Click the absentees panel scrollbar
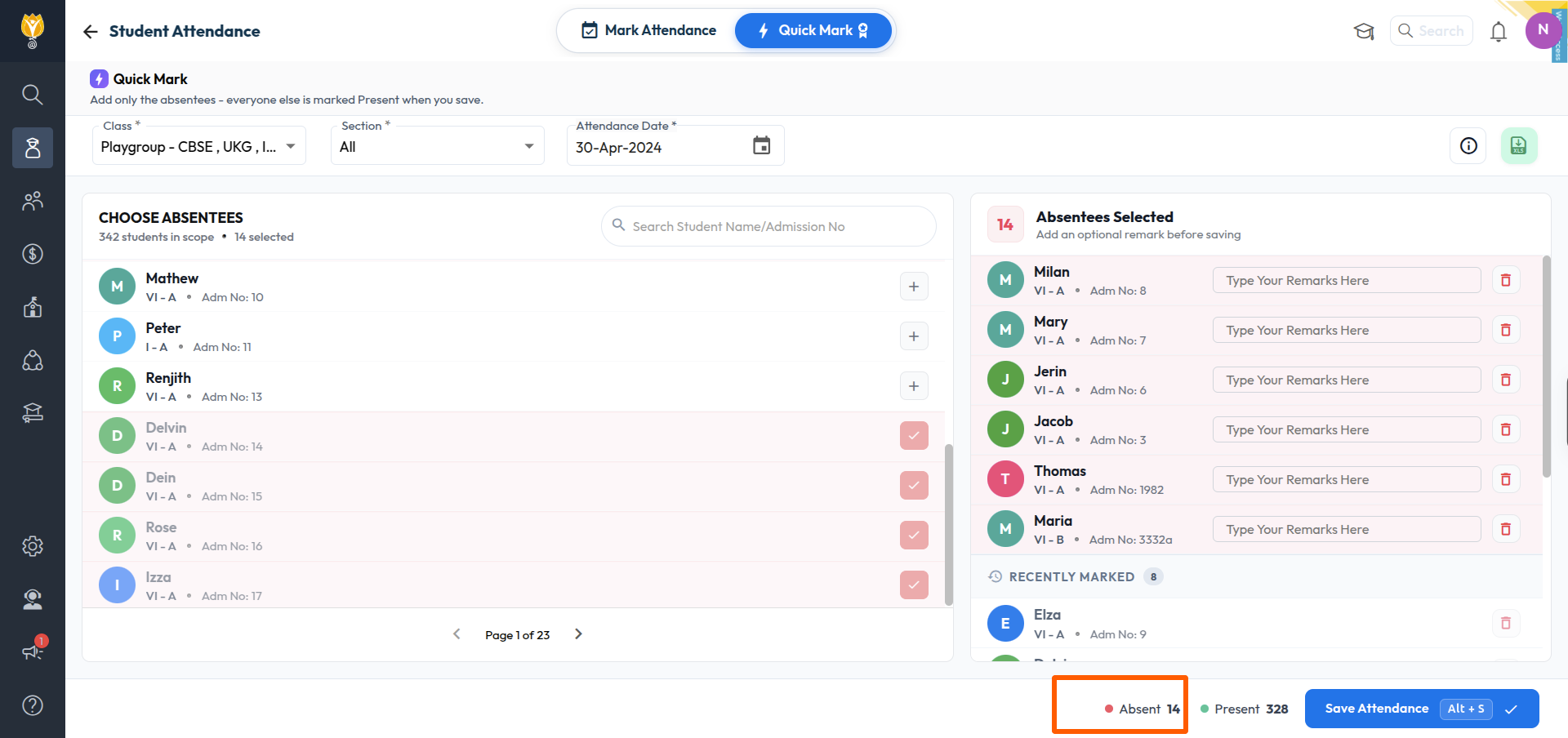1568x738 pixels. (x=1546, y=367)
